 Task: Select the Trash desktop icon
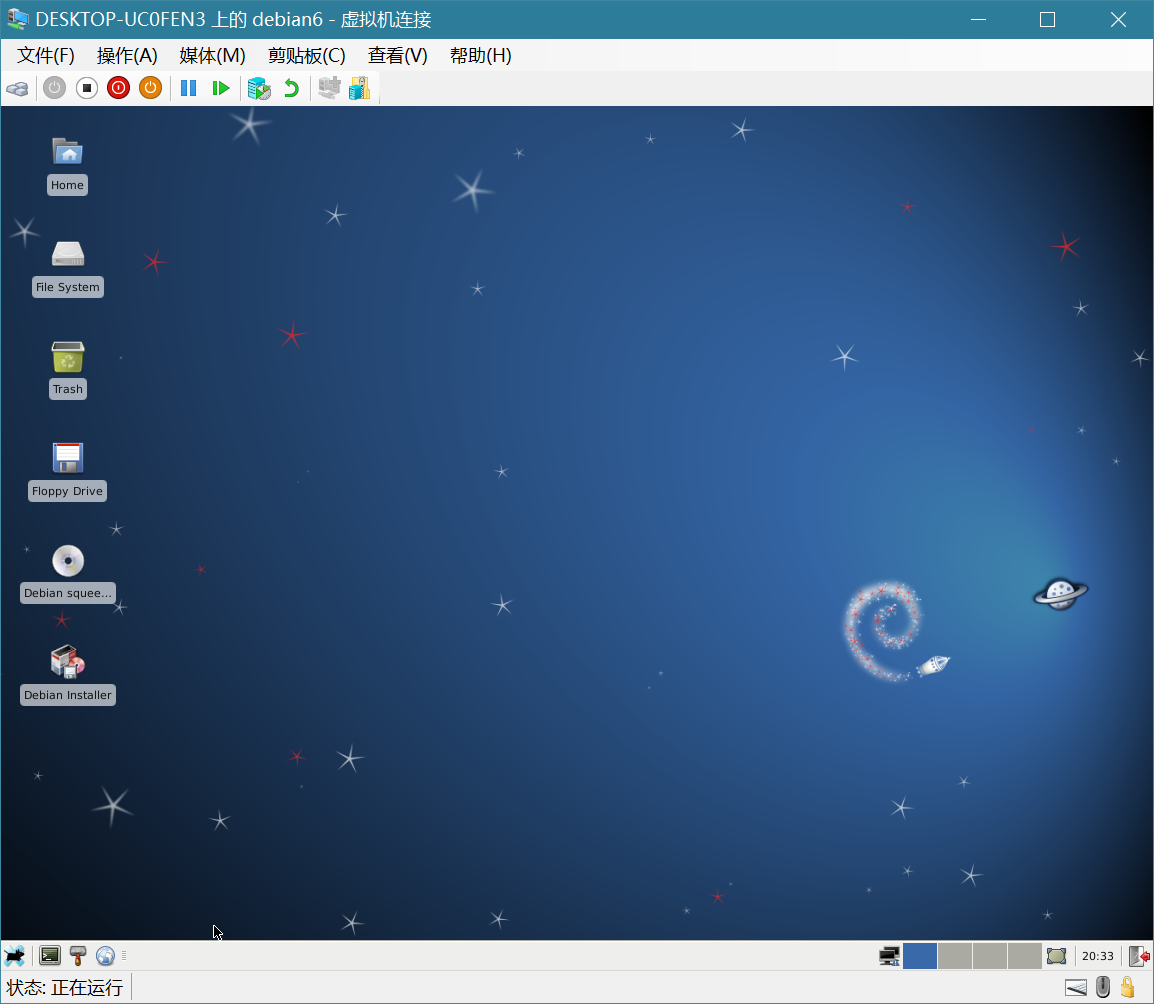67,357
